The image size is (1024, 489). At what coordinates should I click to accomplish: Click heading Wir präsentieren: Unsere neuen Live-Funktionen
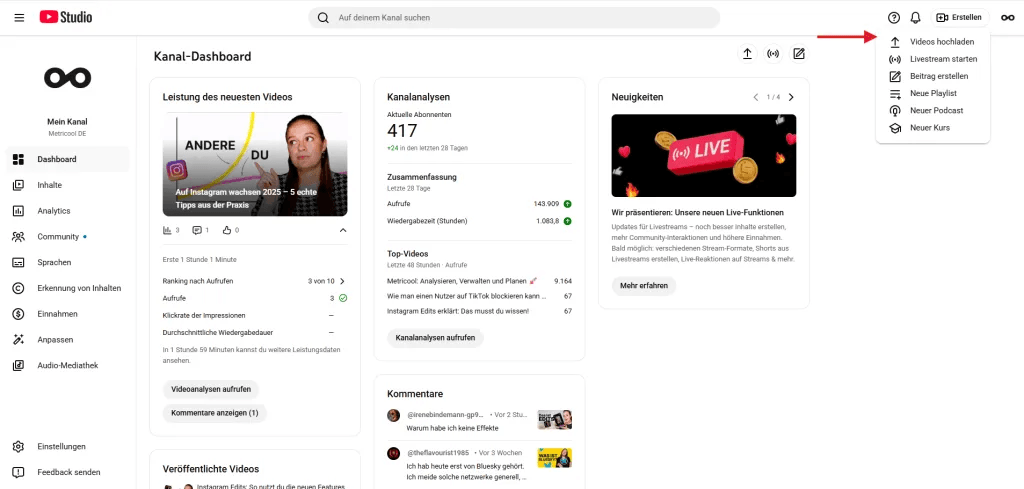697,213
